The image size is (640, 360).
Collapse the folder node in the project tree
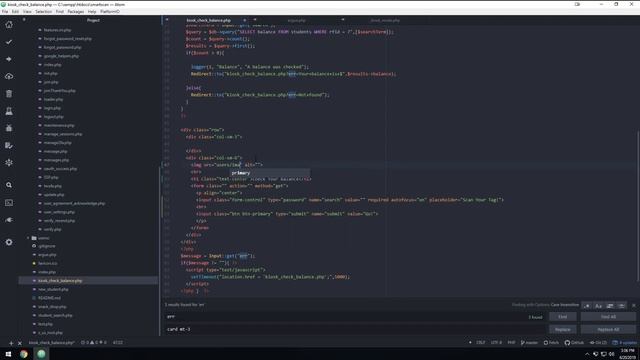pos(28,238)
